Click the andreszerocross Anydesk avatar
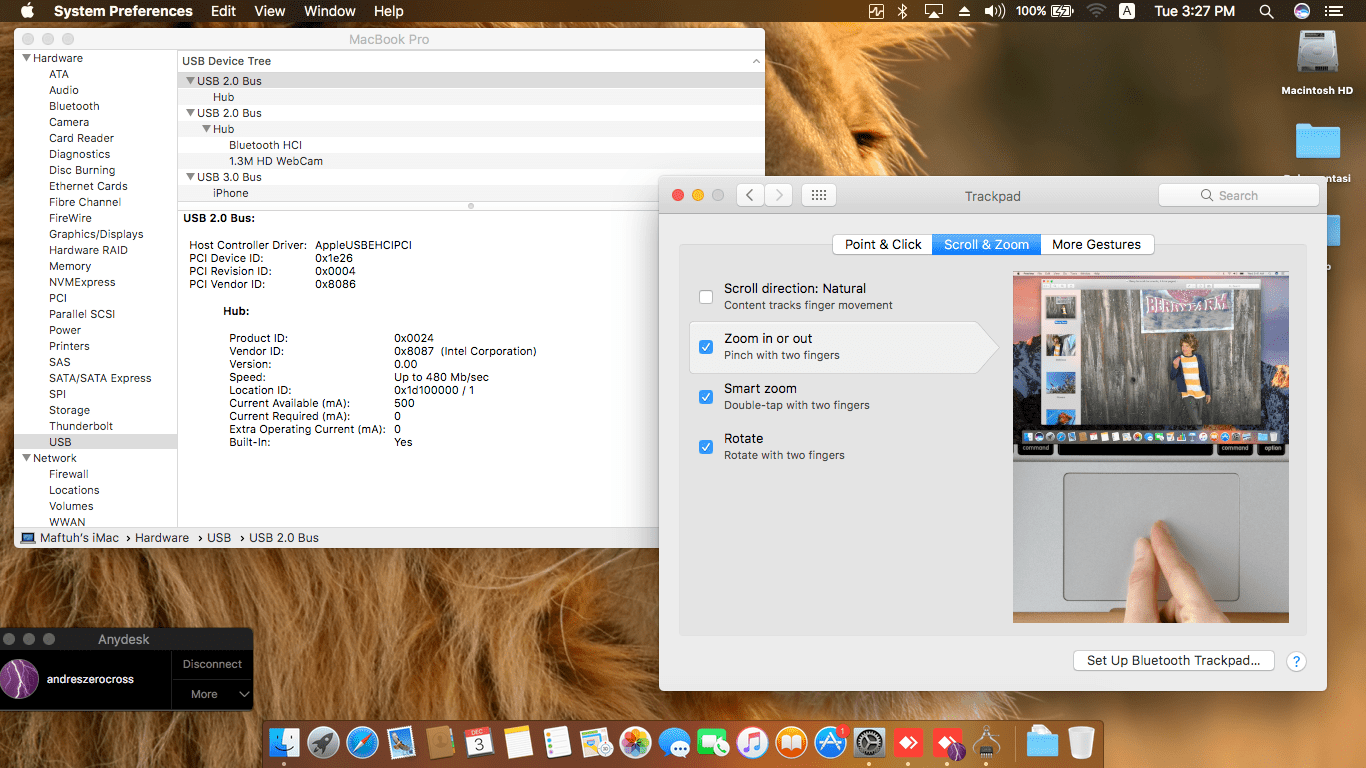Screen dimensions: 1366x768 point(20,679)
